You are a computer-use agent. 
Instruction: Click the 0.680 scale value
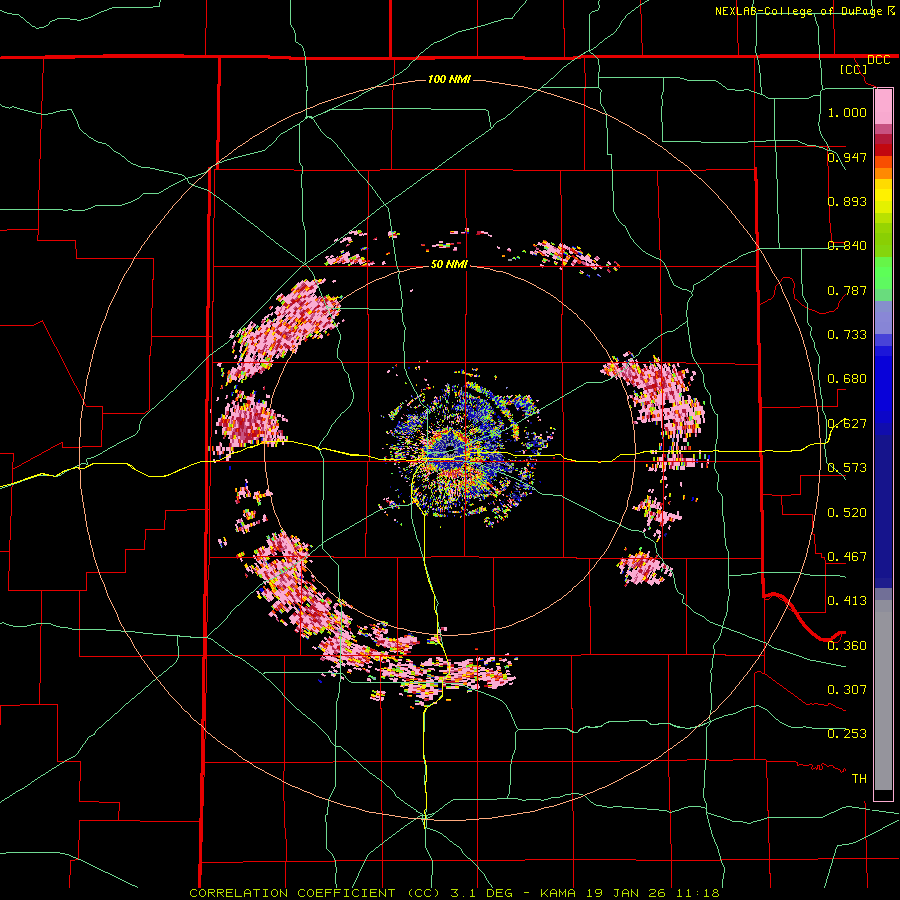tap(847, 379)
